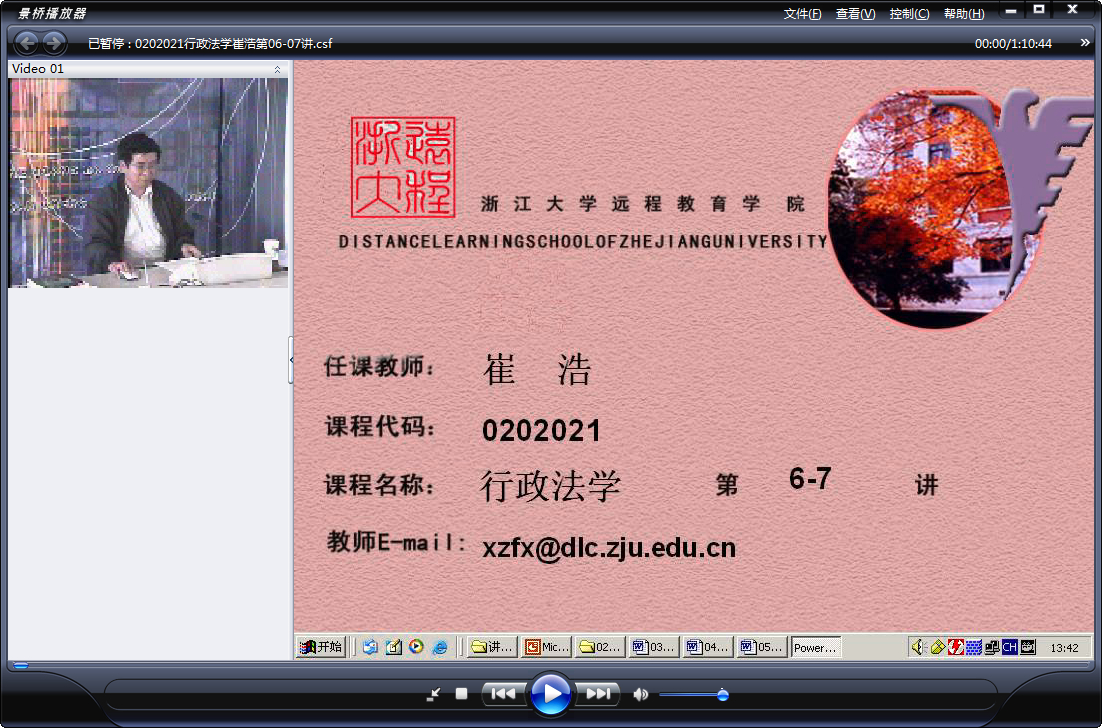
Task: Open the 帮助(H) menu
Action: click(x=964, y=13)
